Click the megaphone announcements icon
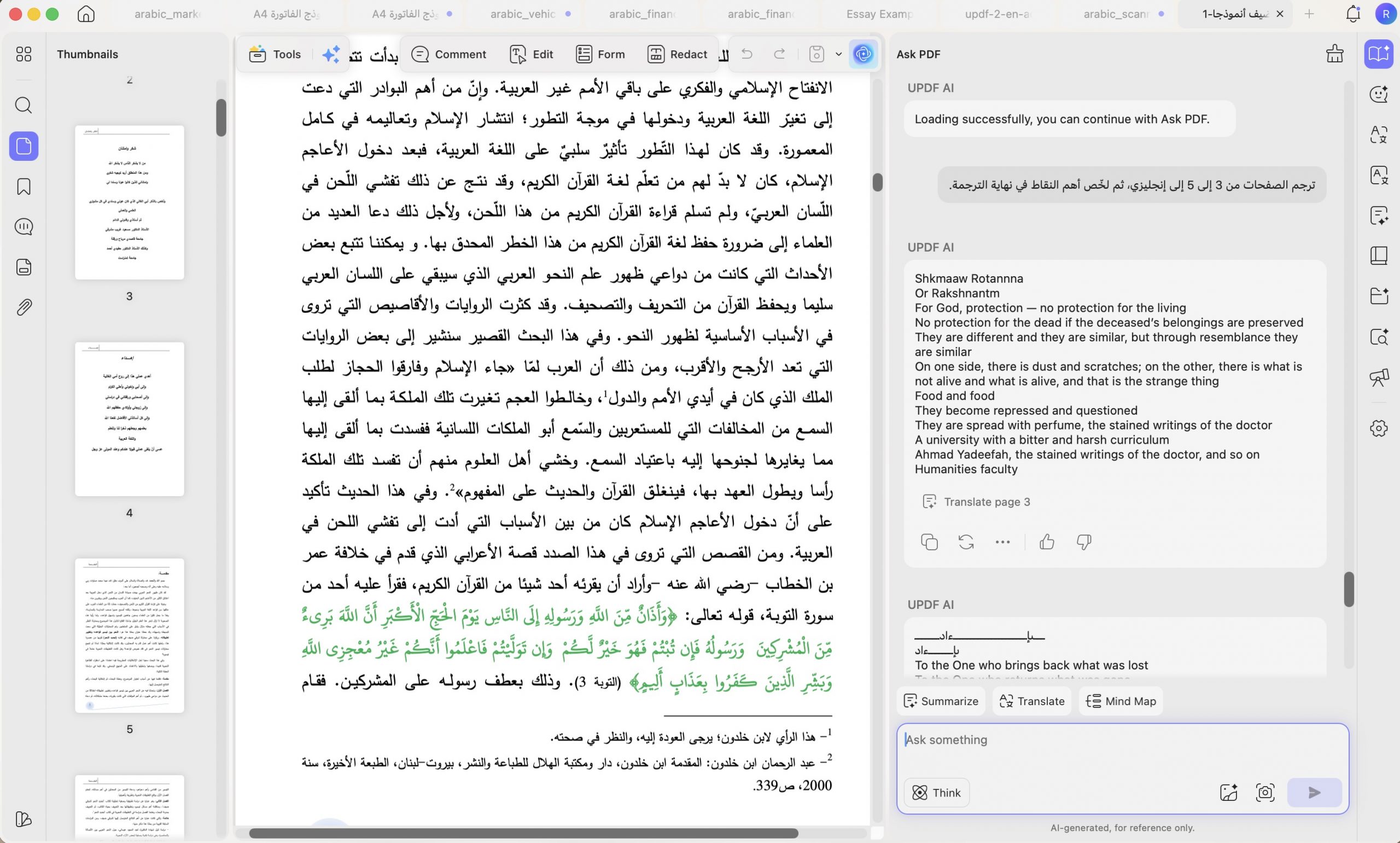 (1379, 376)
